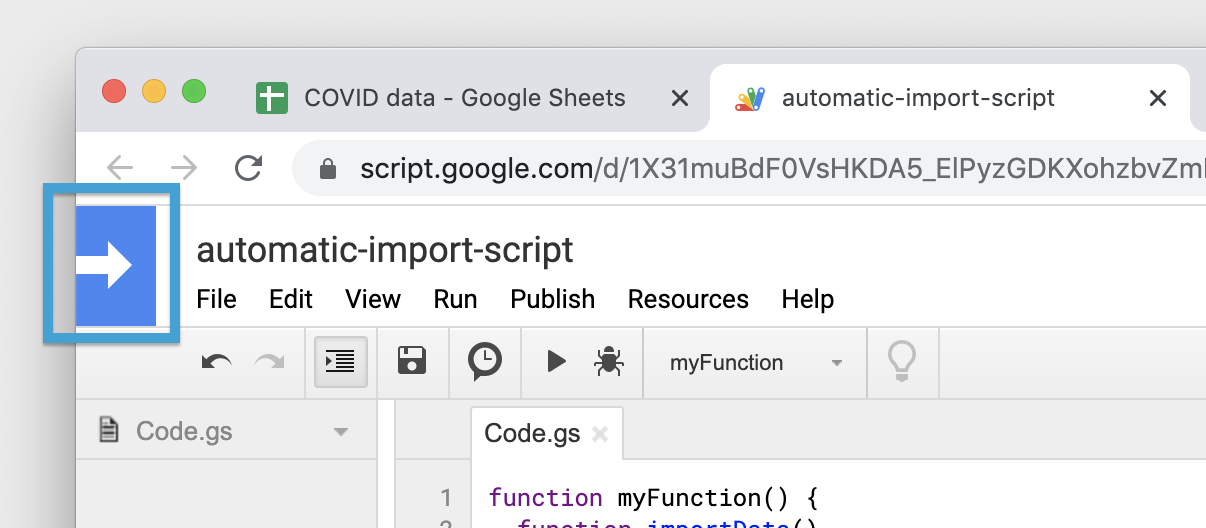Open the View menu

[x=373, y=299]
